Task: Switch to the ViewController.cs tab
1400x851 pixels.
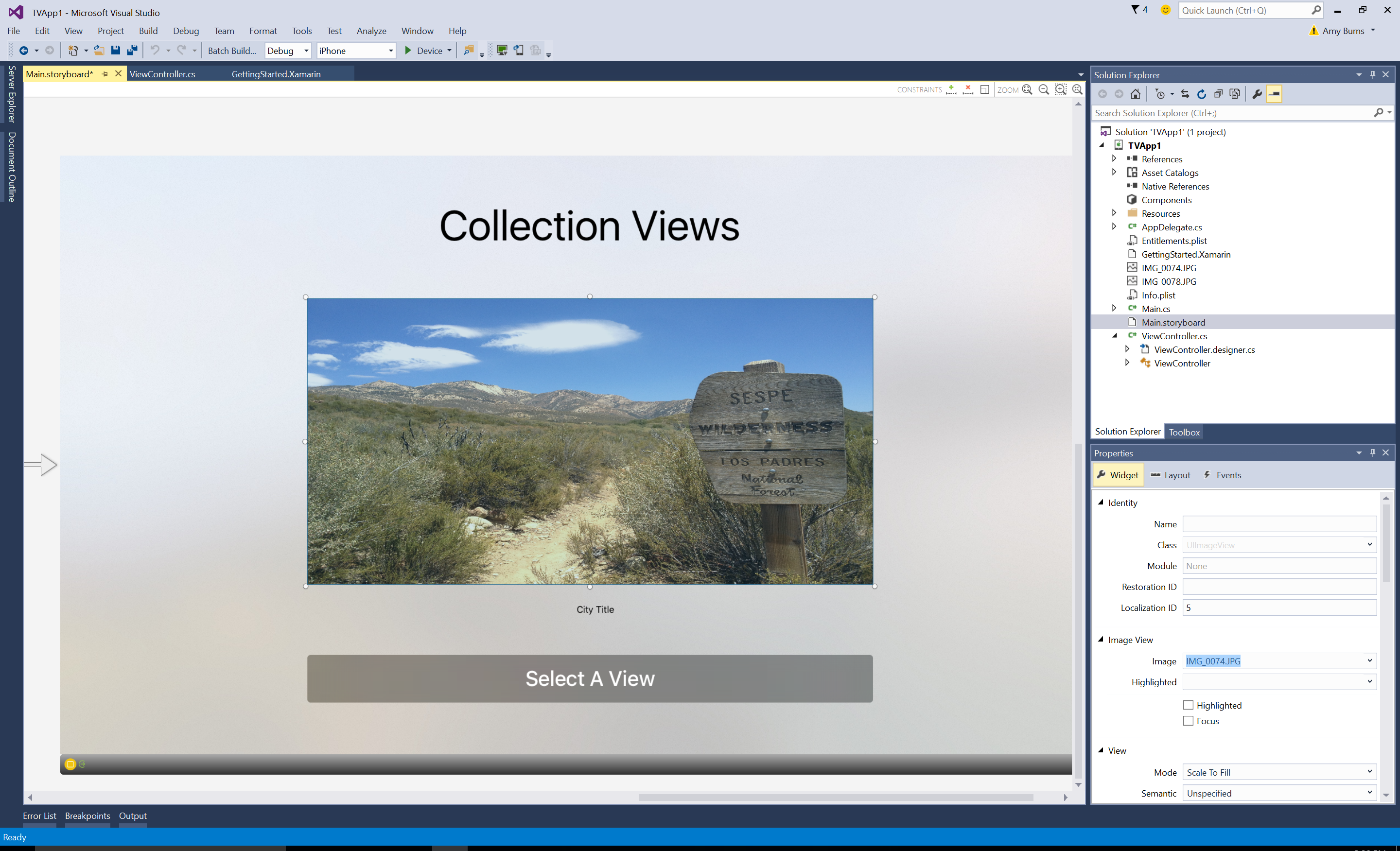Action: (163, 73)
